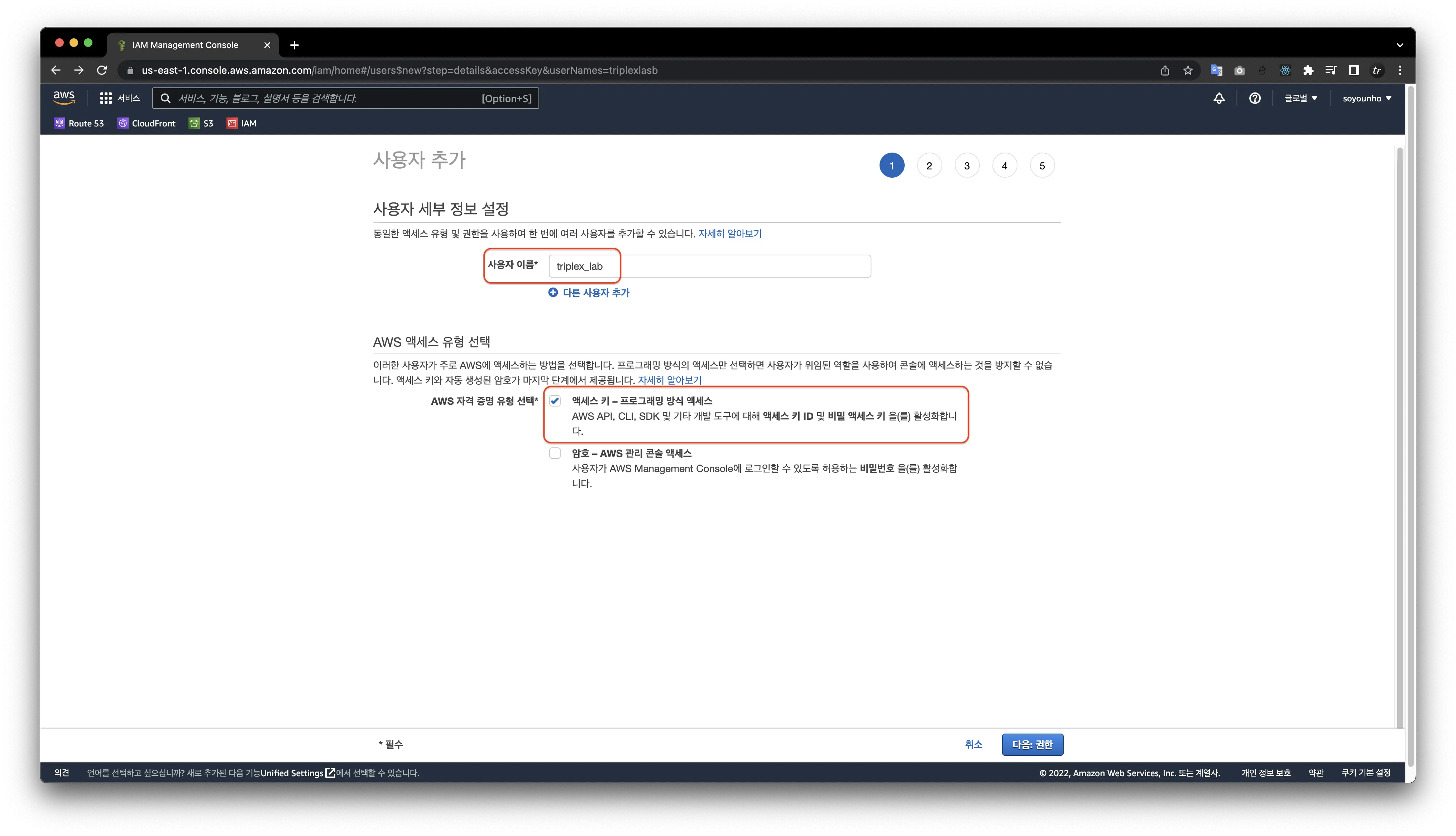Open the help question mark icon

click(x=1255, y=98)
